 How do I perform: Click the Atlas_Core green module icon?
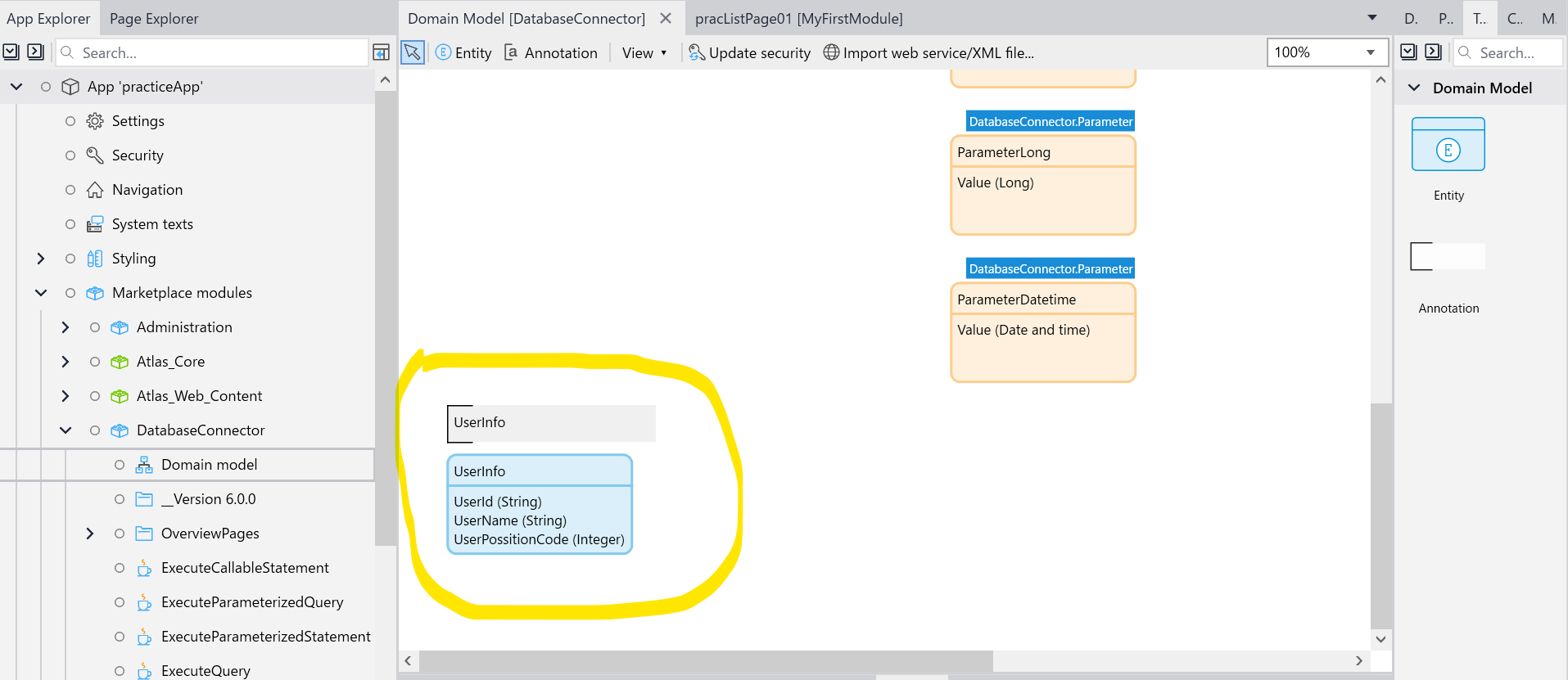(120, 362)
